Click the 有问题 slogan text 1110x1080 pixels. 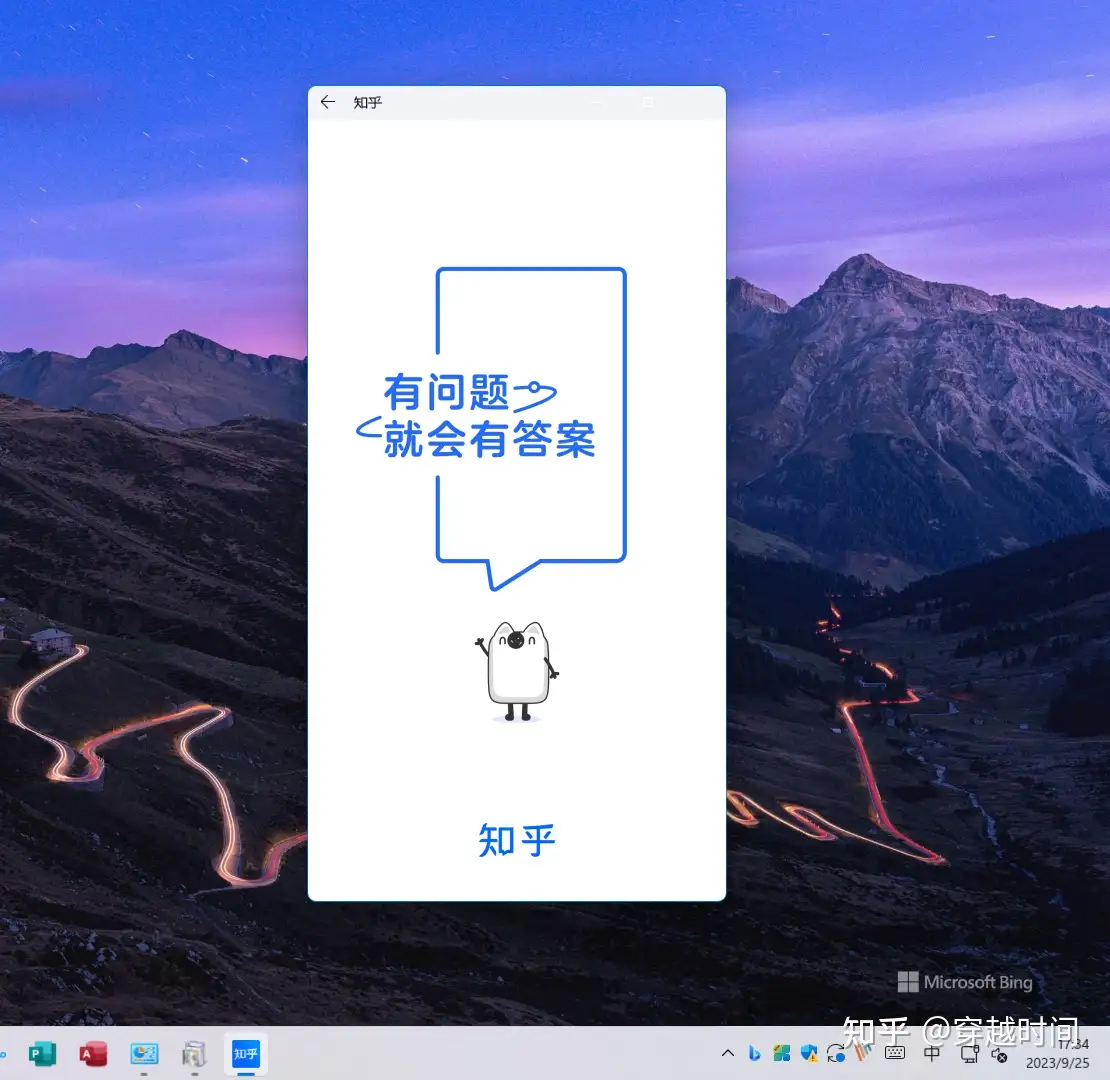[x=447, y=392]
